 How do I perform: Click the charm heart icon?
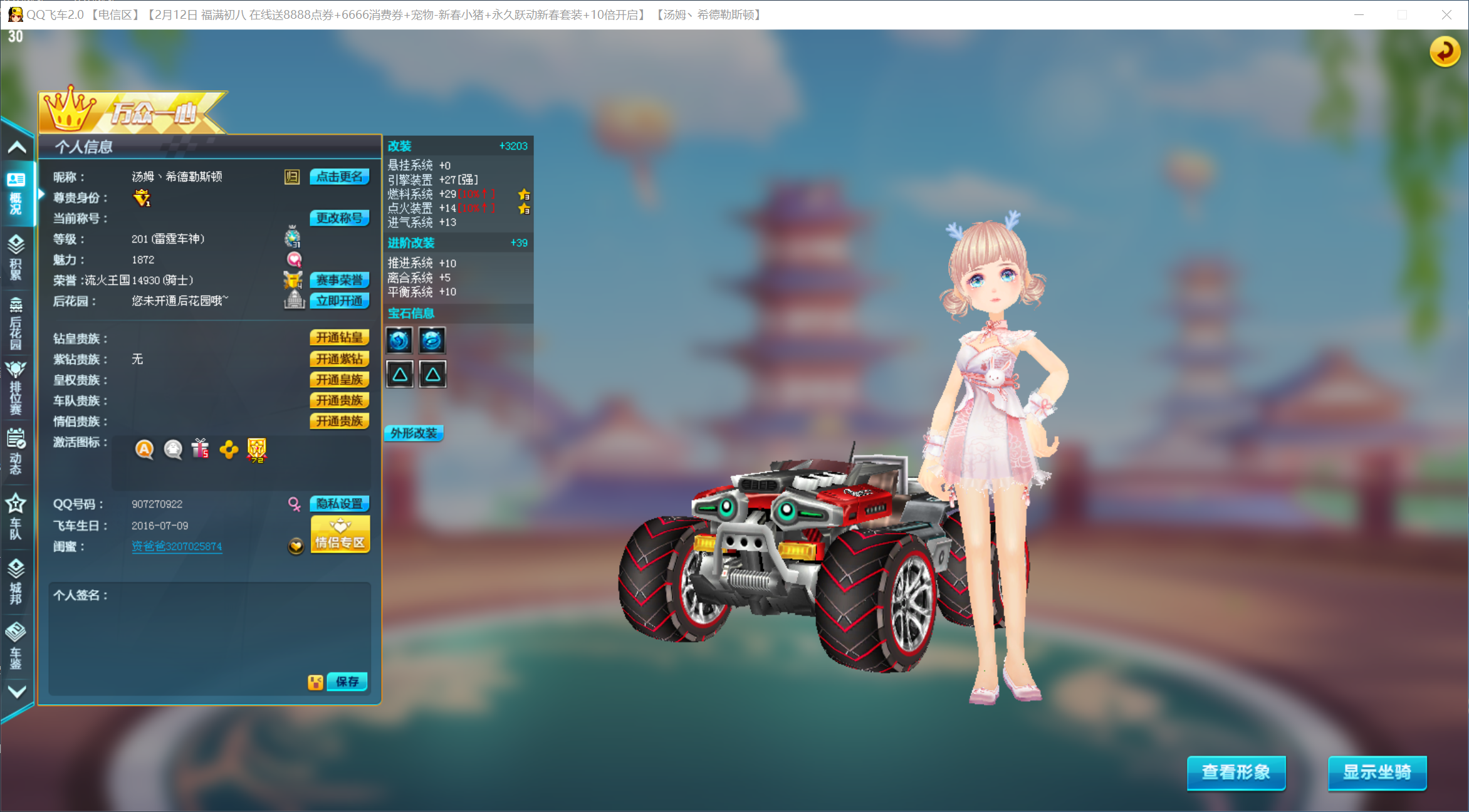[x=294, y=259]
